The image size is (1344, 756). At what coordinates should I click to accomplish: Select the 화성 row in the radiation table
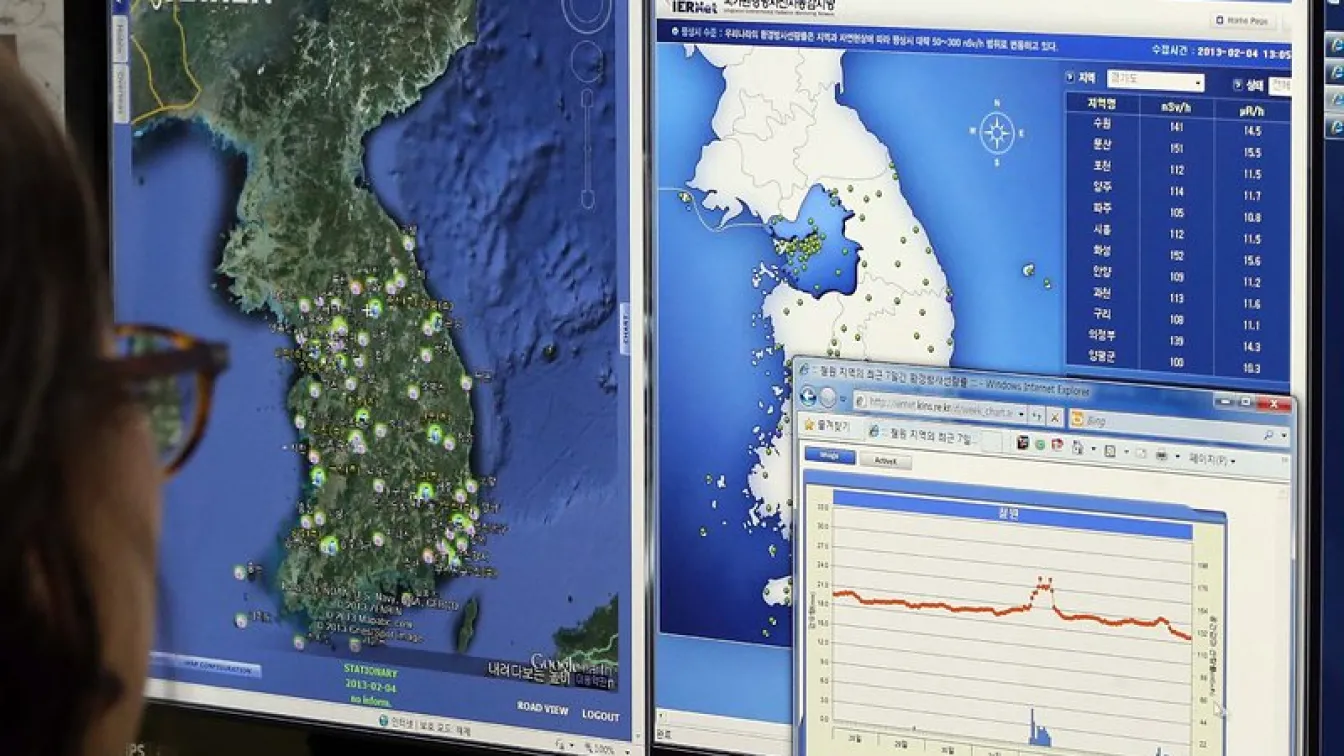1179,254
